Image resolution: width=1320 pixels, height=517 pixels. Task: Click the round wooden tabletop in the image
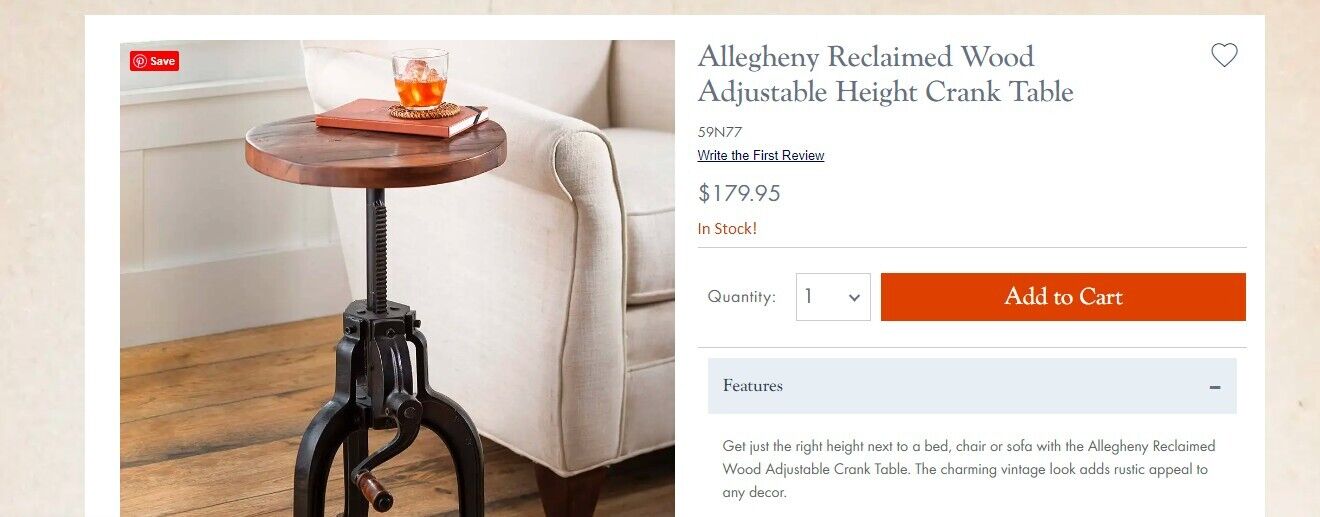pos(376,152)
